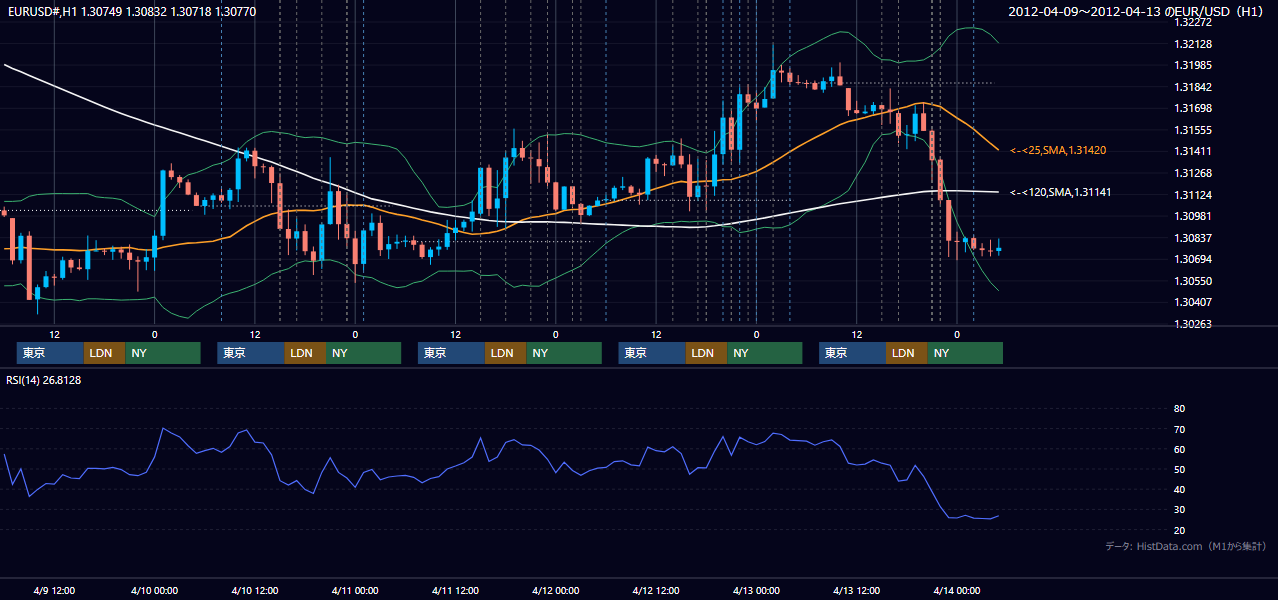Click the 4/13 12:00 time axis label
Viewport: 1278px width, 600px height.
pyautogui.click(x=857, y=590)
